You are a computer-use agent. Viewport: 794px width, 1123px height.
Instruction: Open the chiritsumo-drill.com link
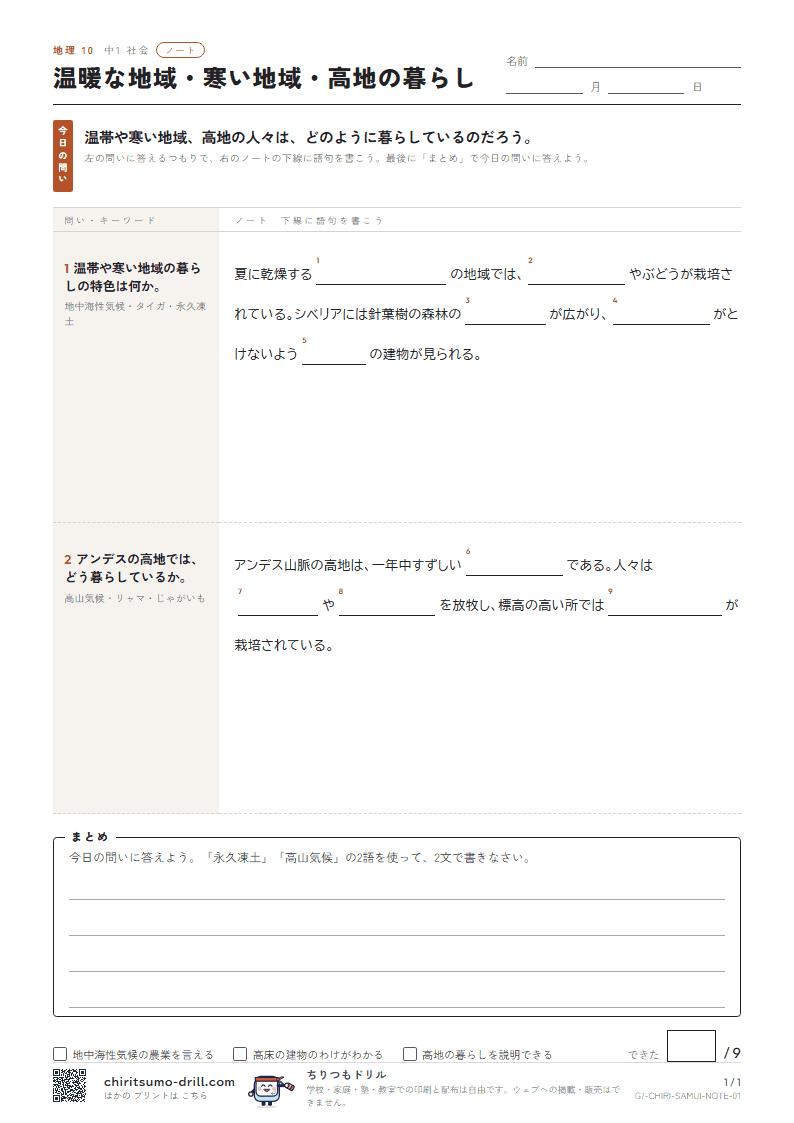pos(169,1081)
